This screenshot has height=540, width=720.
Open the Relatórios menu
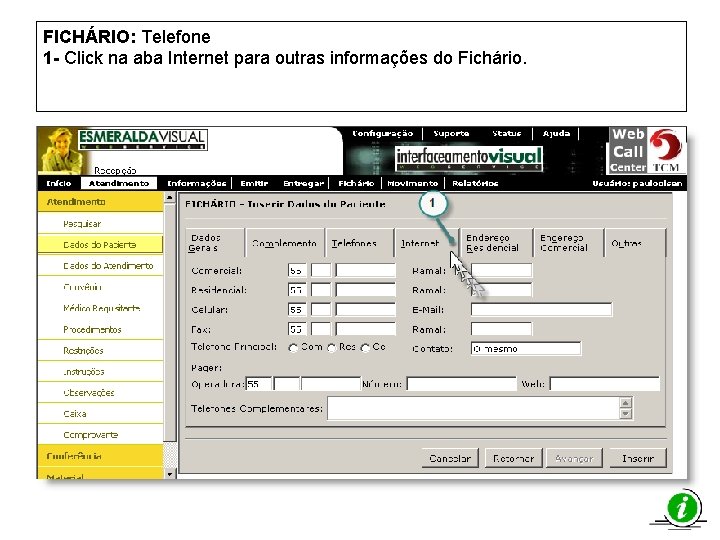pos(475,183)
